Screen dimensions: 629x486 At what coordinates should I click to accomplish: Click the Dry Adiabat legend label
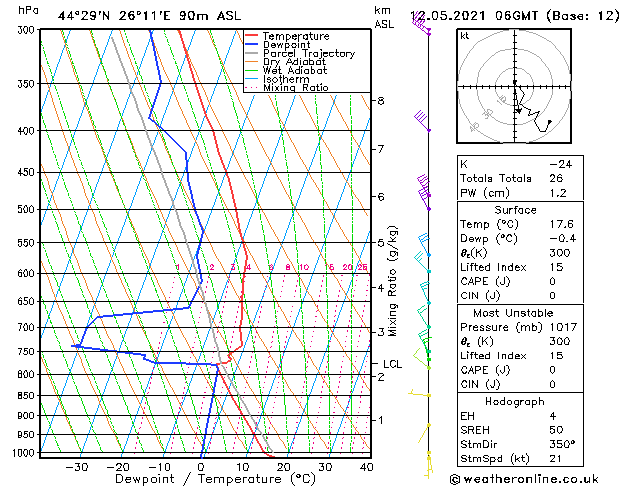click(294, 62)
